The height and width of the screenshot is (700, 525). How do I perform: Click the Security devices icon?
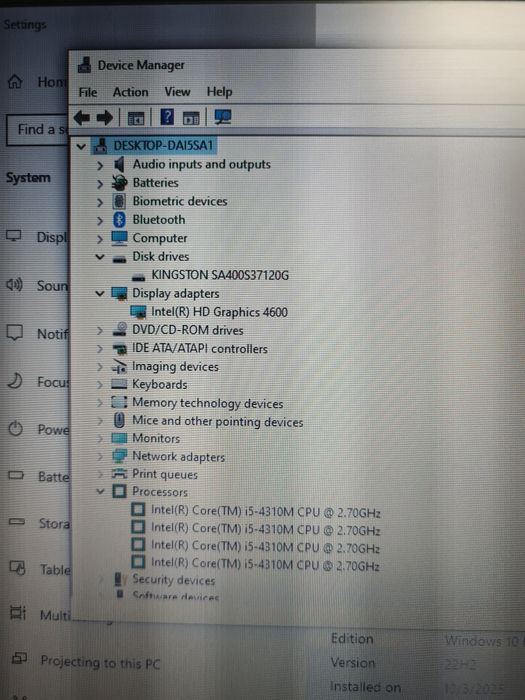[x=118, y=579]
